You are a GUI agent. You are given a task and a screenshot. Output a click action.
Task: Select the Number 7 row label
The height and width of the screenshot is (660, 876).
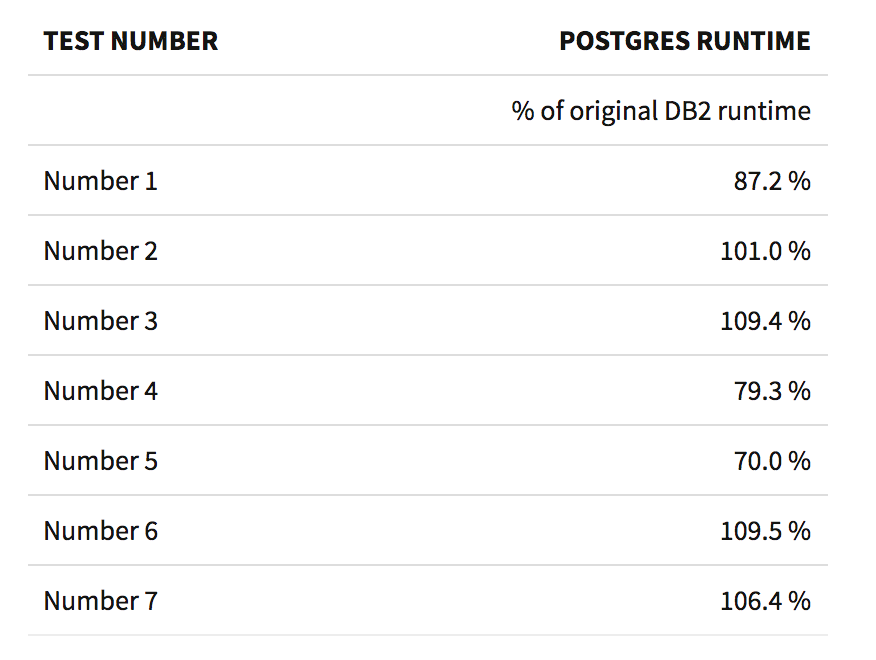click(x=100, y=601)
